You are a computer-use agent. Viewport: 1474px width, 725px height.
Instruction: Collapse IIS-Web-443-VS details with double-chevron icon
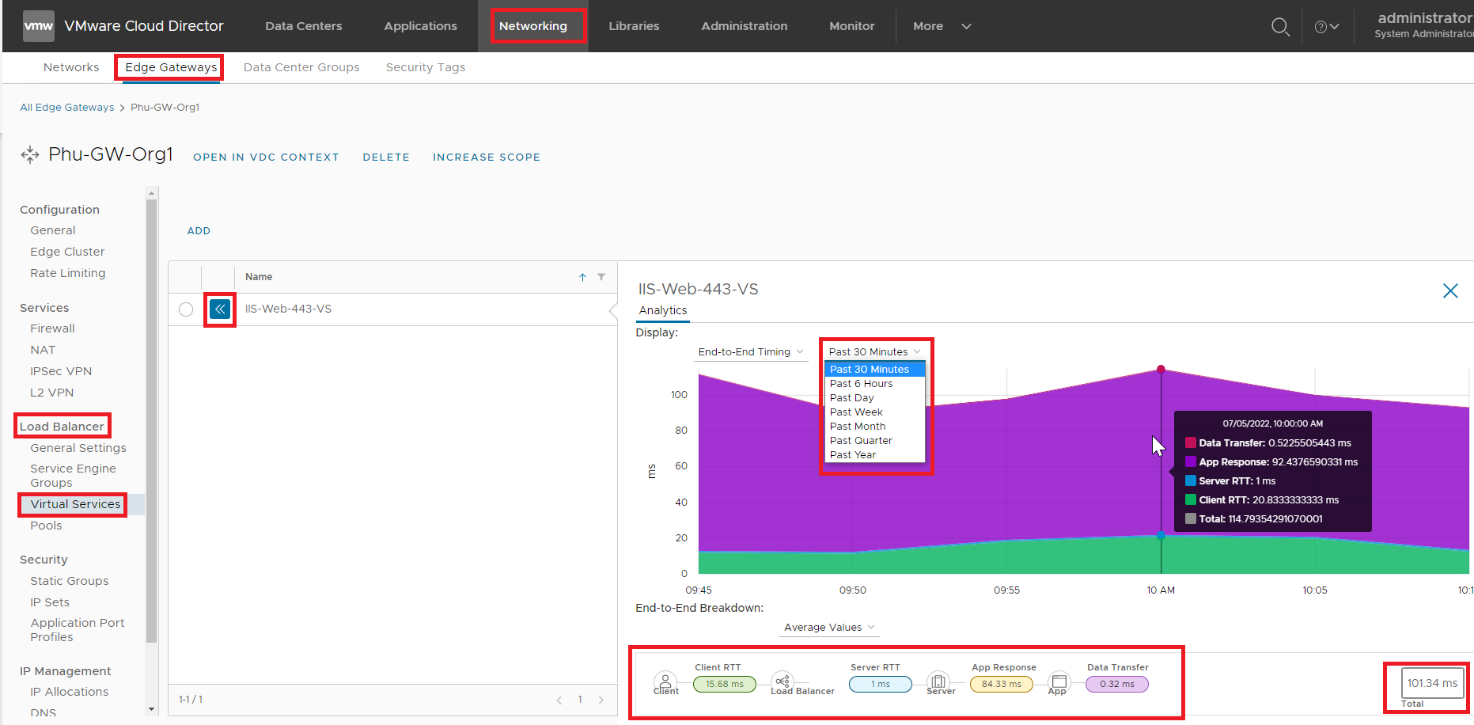[x=220, y=310]
